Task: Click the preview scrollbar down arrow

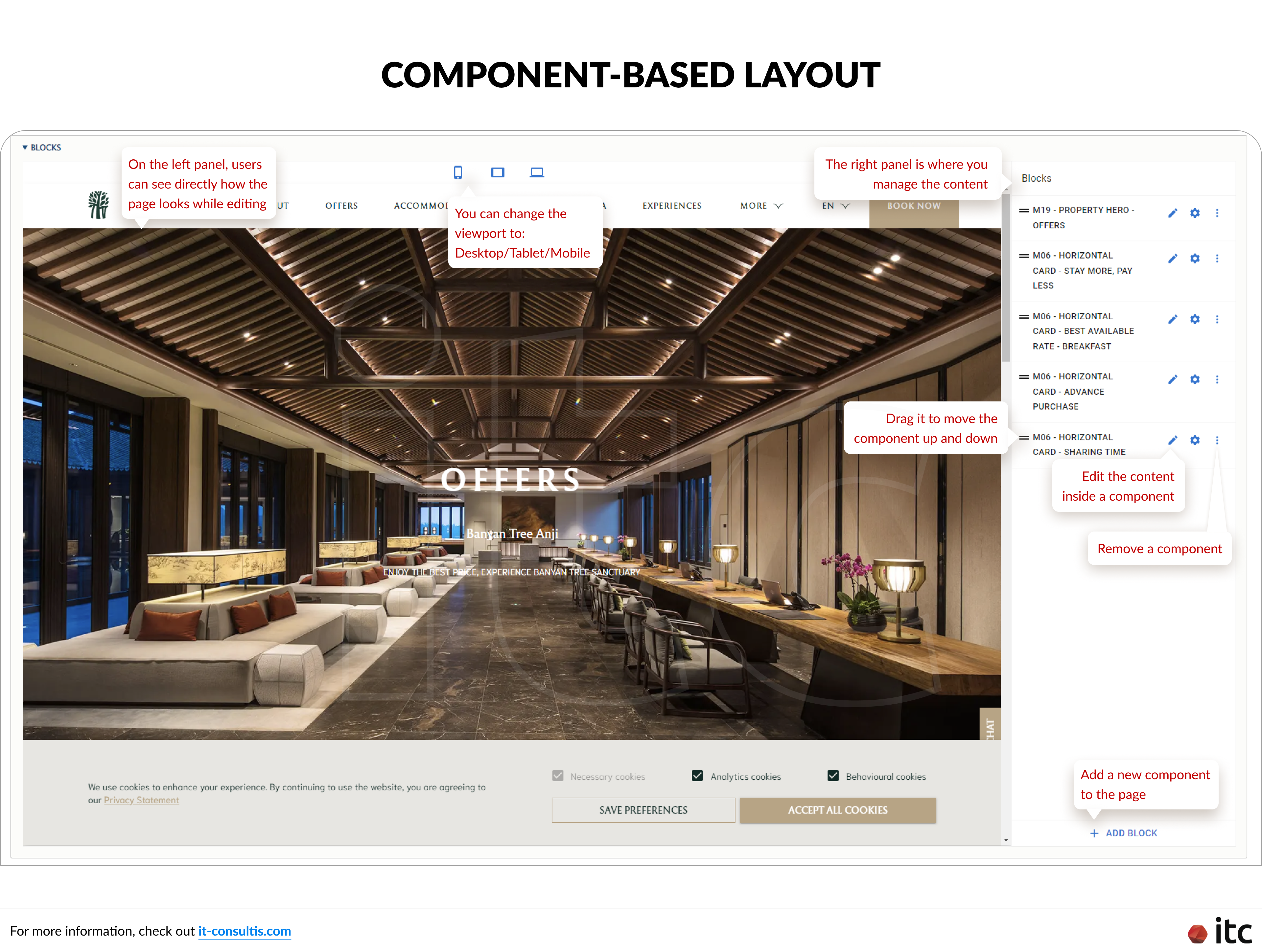Action: pos(1006,840)
